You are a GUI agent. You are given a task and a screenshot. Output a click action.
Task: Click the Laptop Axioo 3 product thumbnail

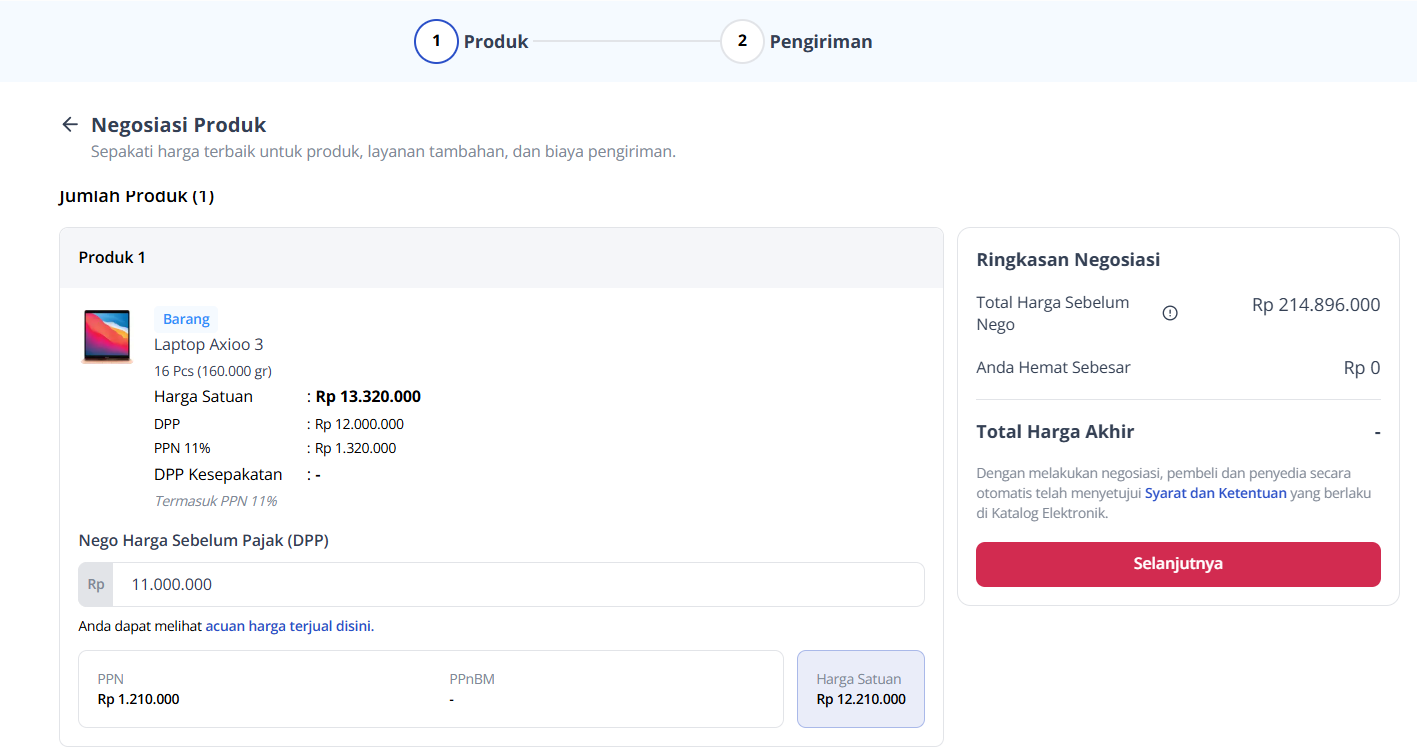click(106, 336)
